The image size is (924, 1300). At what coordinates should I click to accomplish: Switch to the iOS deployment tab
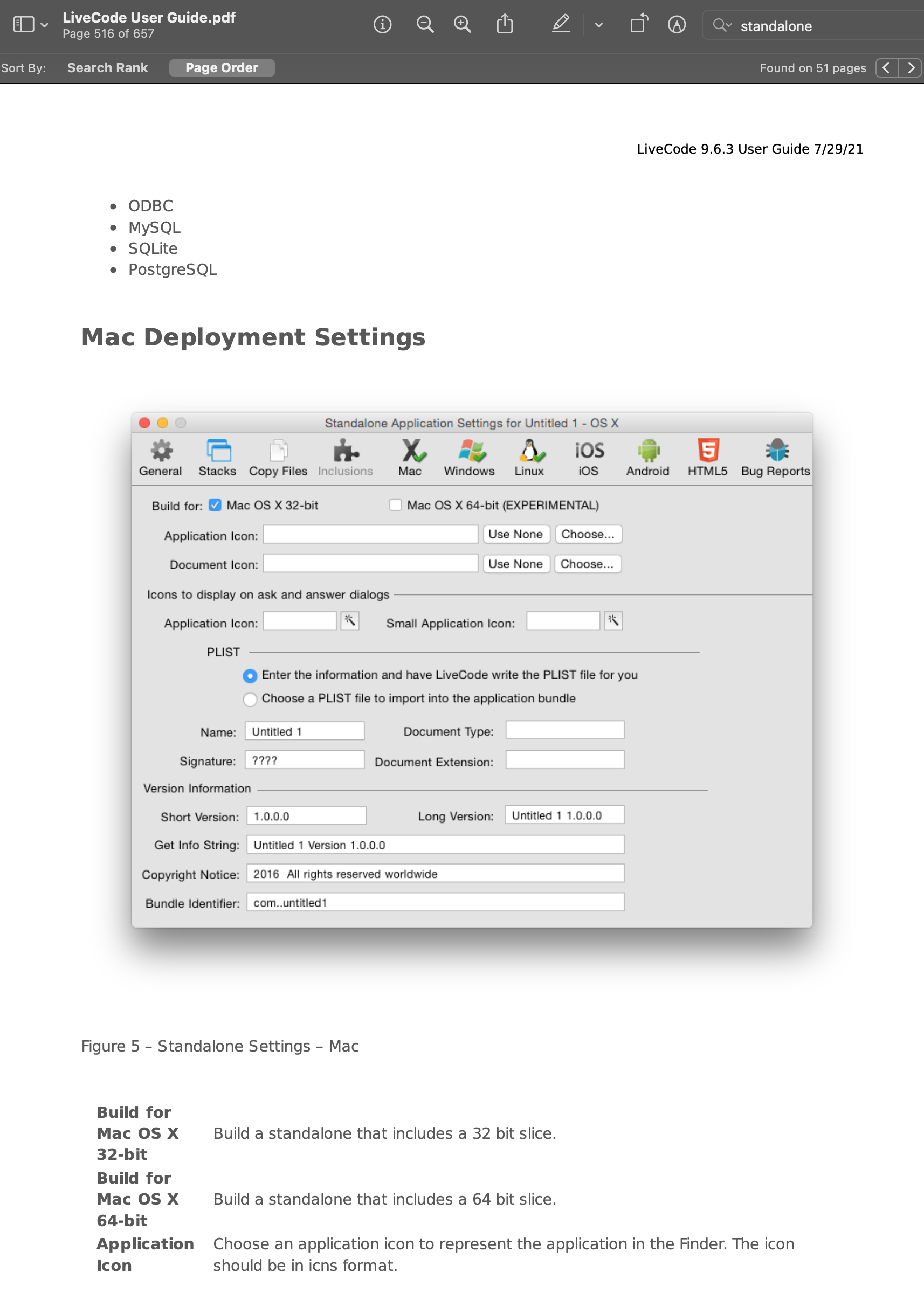[588, 458]
